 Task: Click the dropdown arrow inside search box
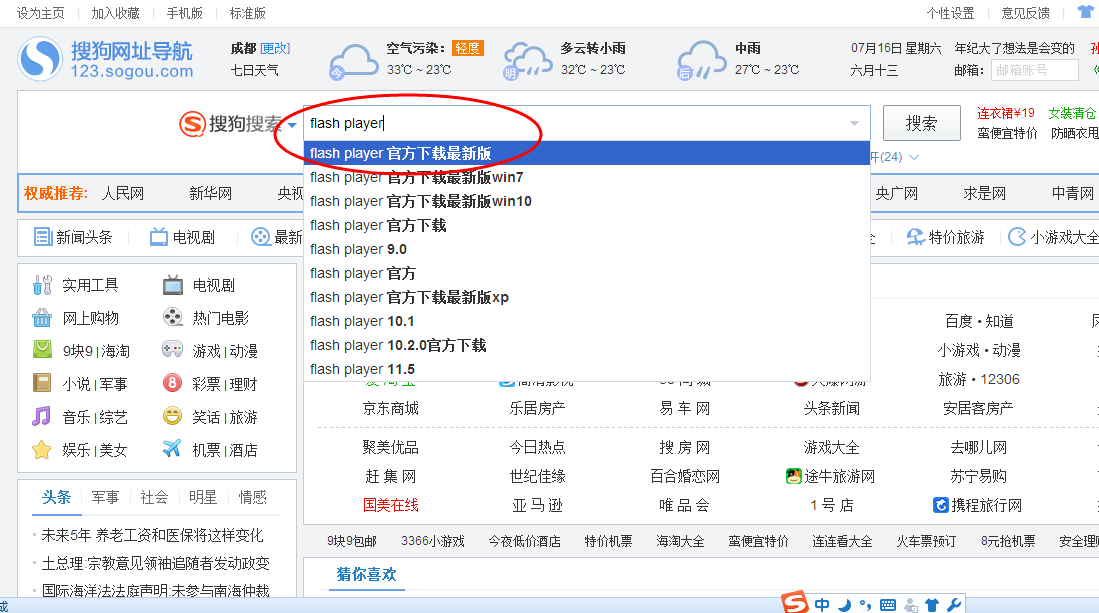tap(854, 123)
